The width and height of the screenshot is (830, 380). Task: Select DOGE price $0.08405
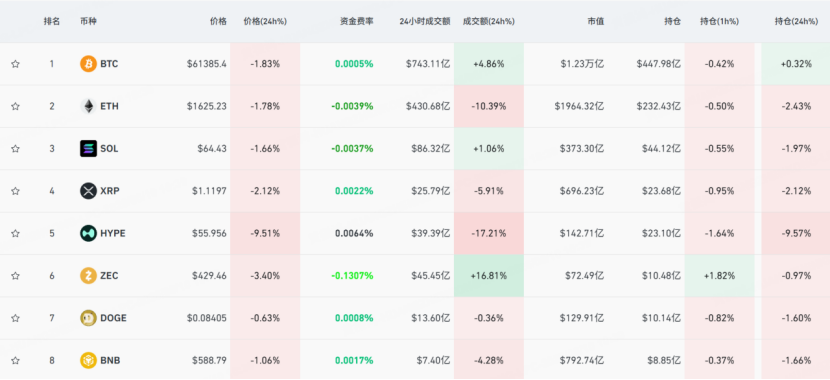click(206, 318)
